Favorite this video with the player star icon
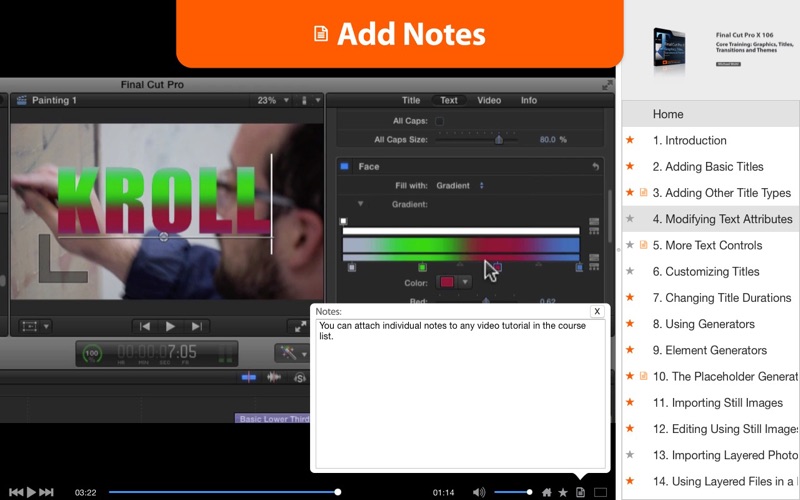 point(563,492)
